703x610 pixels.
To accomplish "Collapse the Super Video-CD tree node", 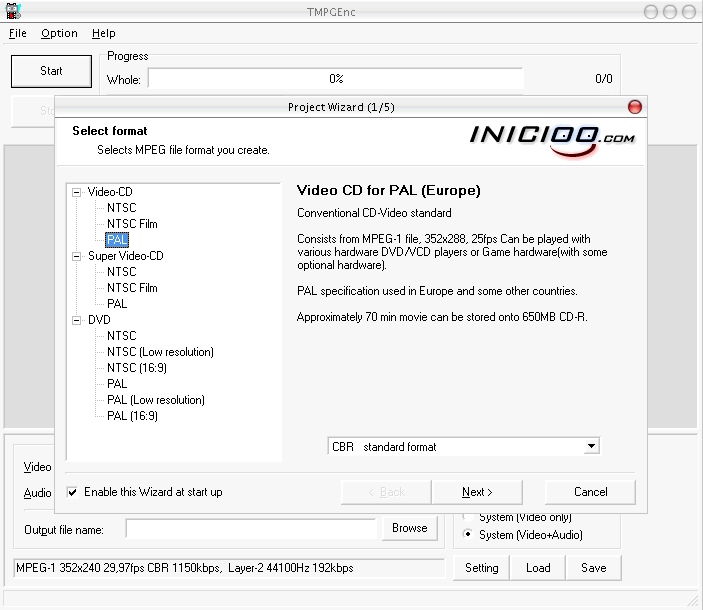I will (x=77, y=256).
